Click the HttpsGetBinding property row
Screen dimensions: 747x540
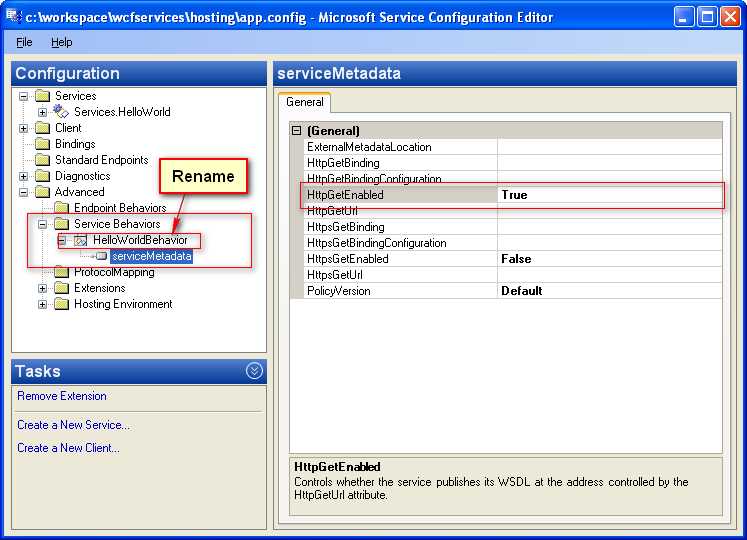pyautogui.click(x=512, y=227)
